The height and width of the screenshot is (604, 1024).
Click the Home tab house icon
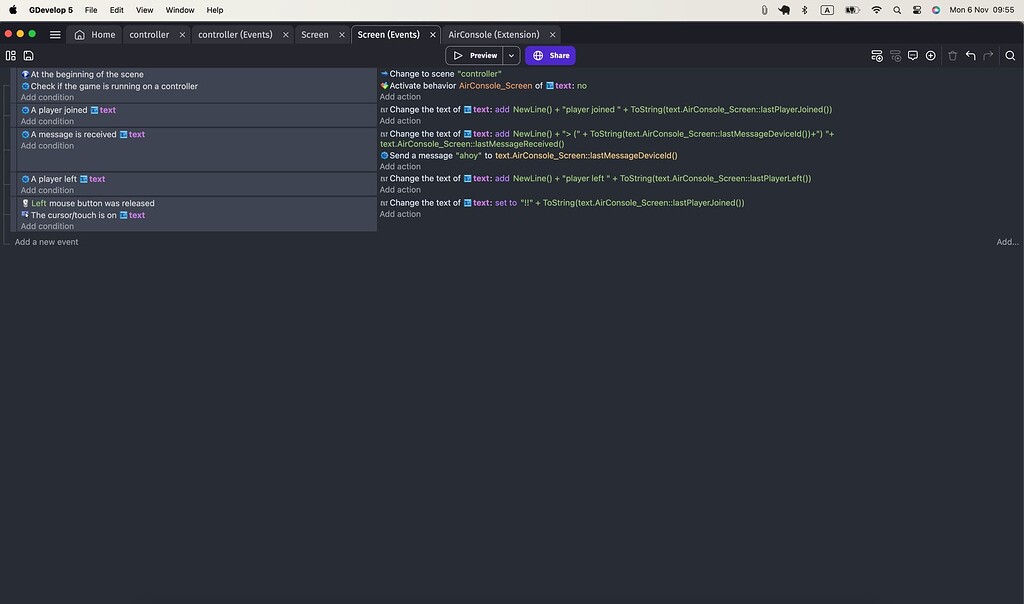click(79, 35)
